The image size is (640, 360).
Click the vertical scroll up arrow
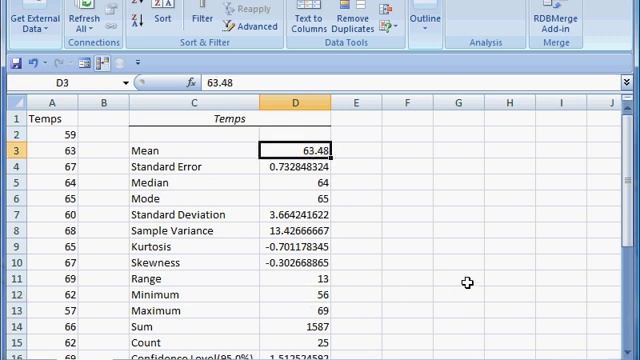pos(627,109)
